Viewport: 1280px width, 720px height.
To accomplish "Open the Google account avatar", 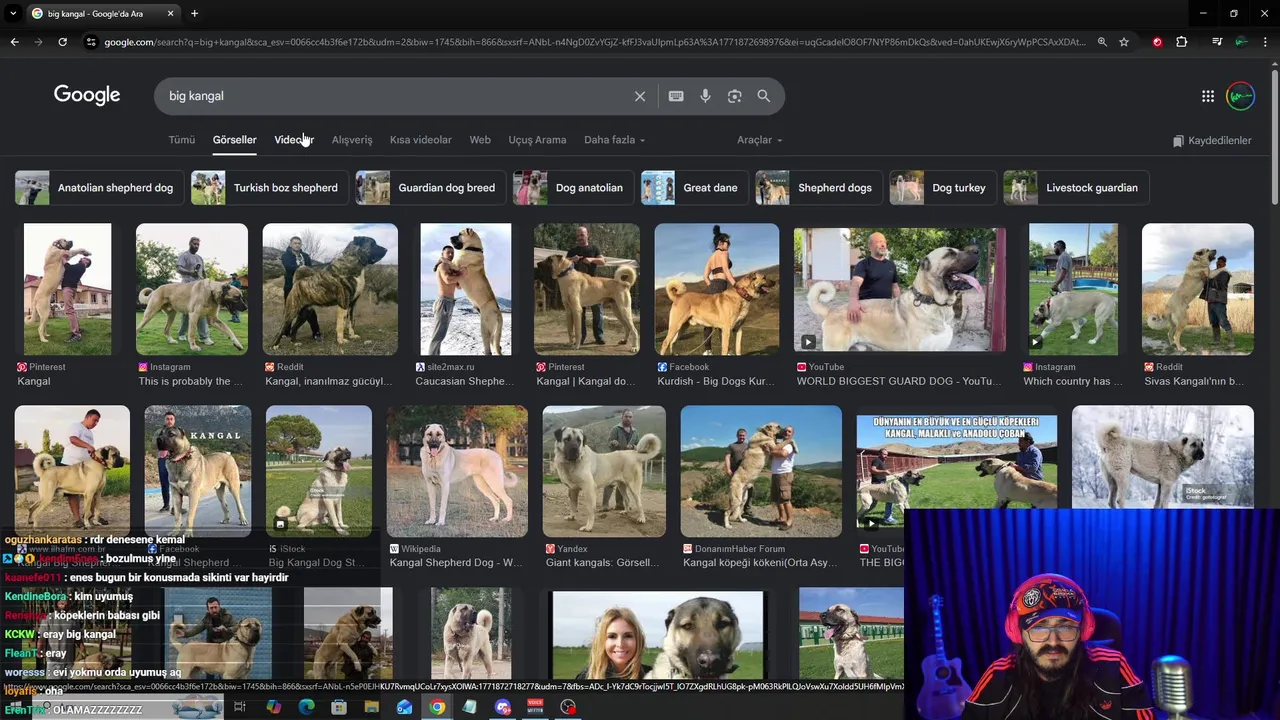I will [1240, 96].
